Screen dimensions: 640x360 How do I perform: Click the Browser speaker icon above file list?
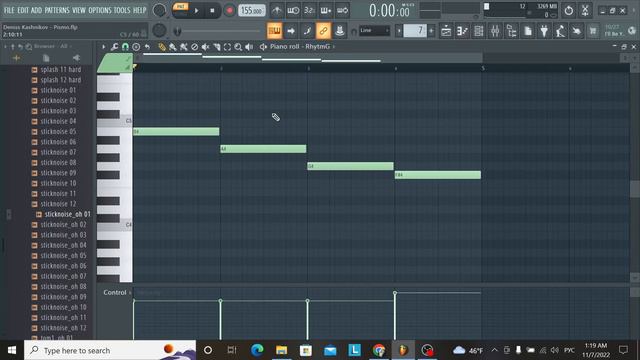76,58
